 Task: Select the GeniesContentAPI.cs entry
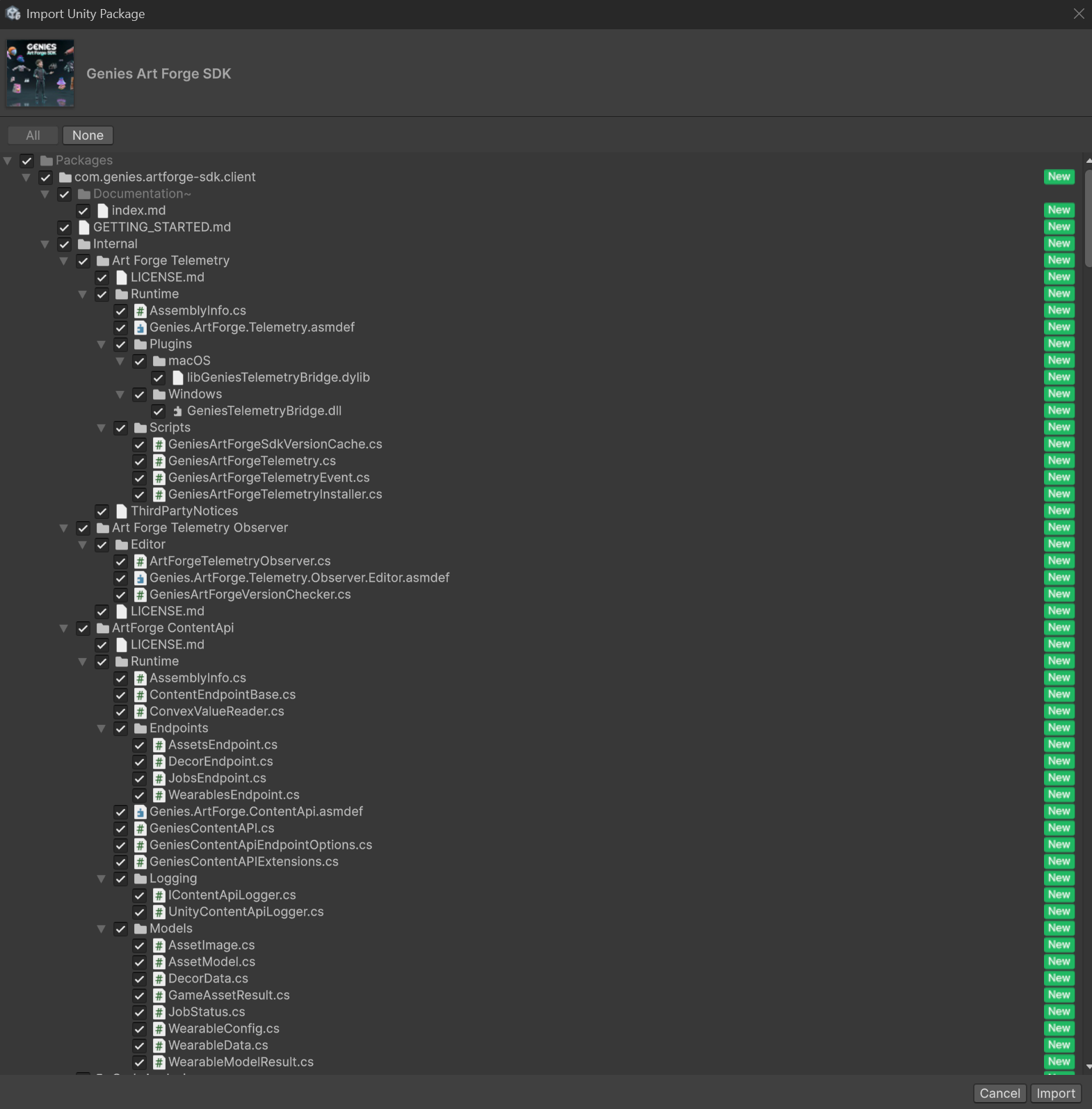point(211,829)
